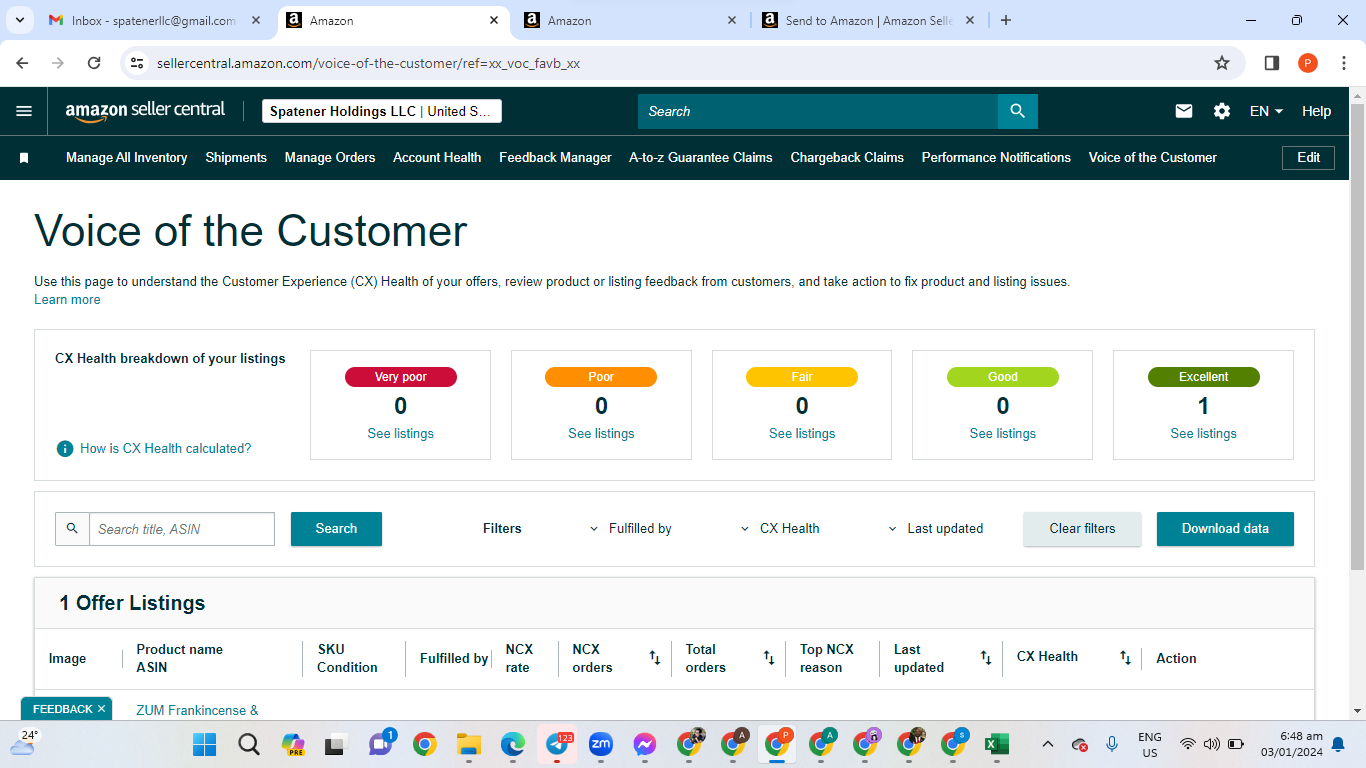Screen dimensions: 1366x768
Task: Reload the page
Action: coord(94,63)
